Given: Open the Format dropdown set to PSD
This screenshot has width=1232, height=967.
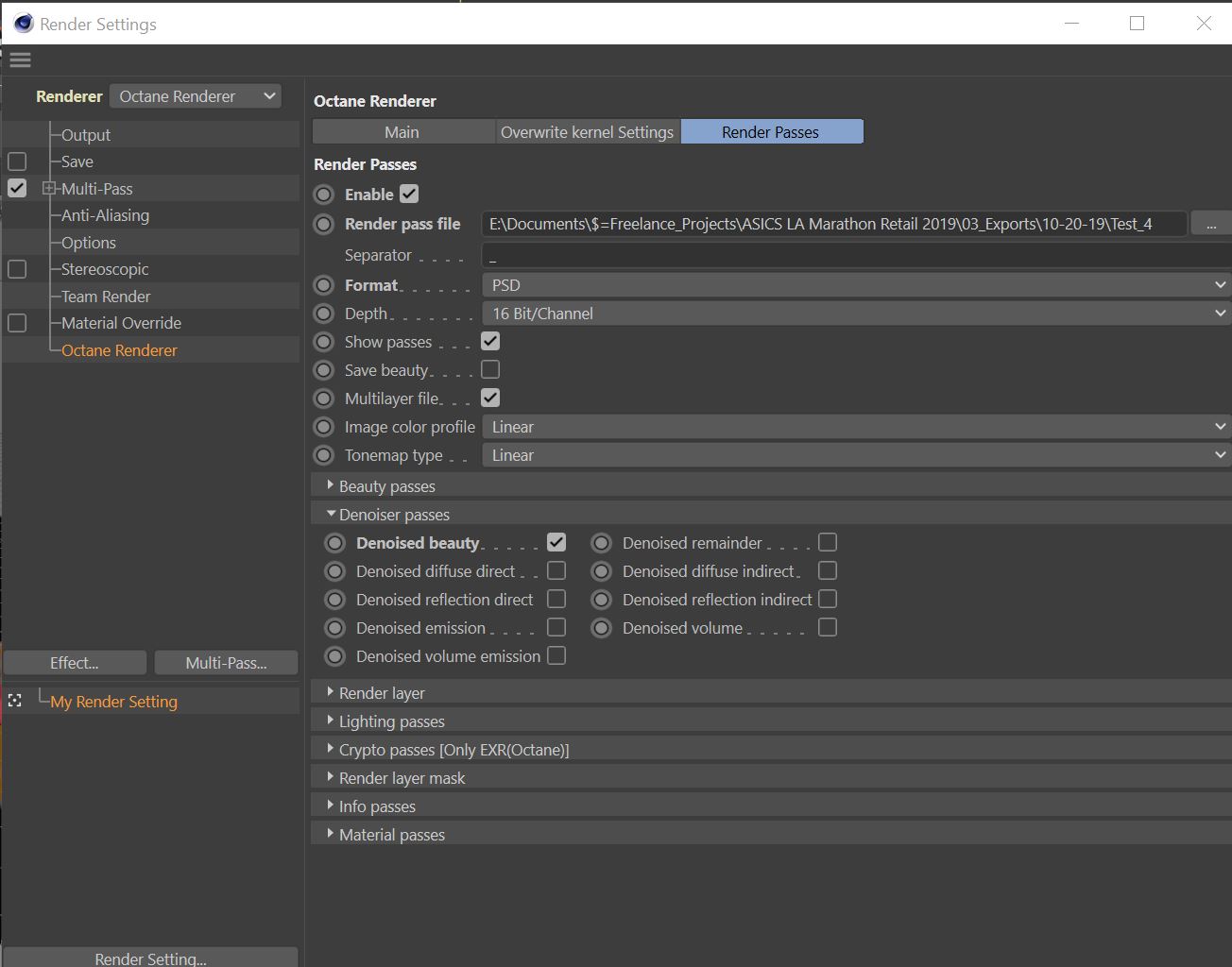Looking at the screenshot, I should [x=856, y=285].
